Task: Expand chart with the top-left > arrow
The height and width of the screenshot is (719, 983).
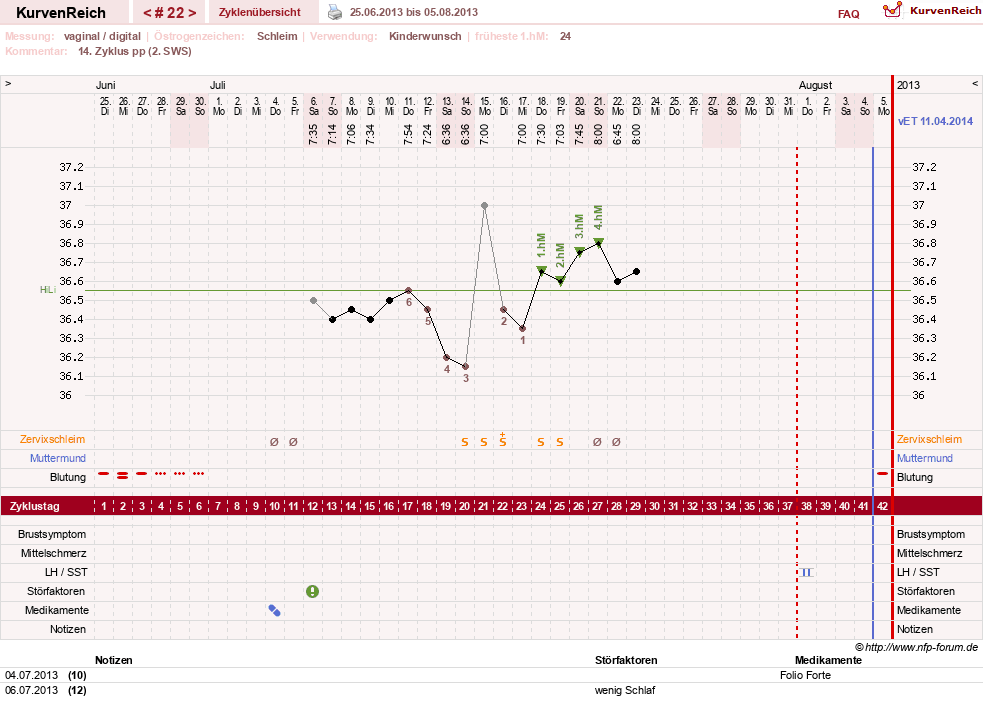Action: (x=8, y=83)
